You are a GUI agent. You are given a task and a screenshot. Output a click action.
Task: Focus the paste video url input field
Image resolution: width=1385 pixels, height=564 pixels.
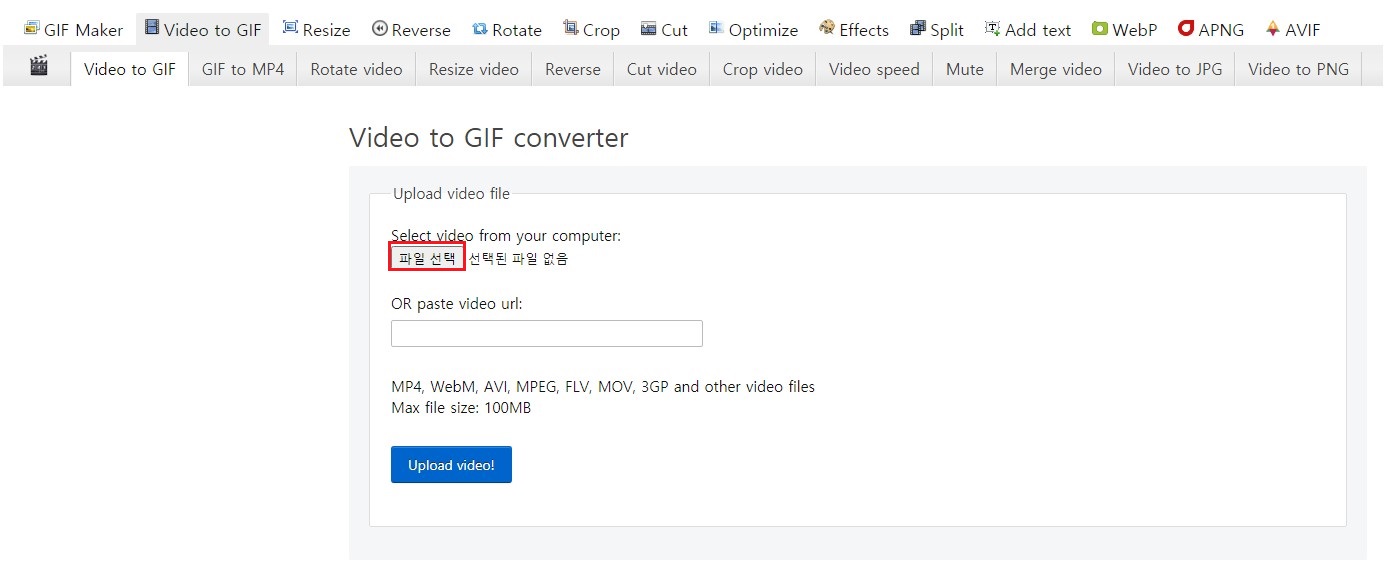click(x=547, y=334)
